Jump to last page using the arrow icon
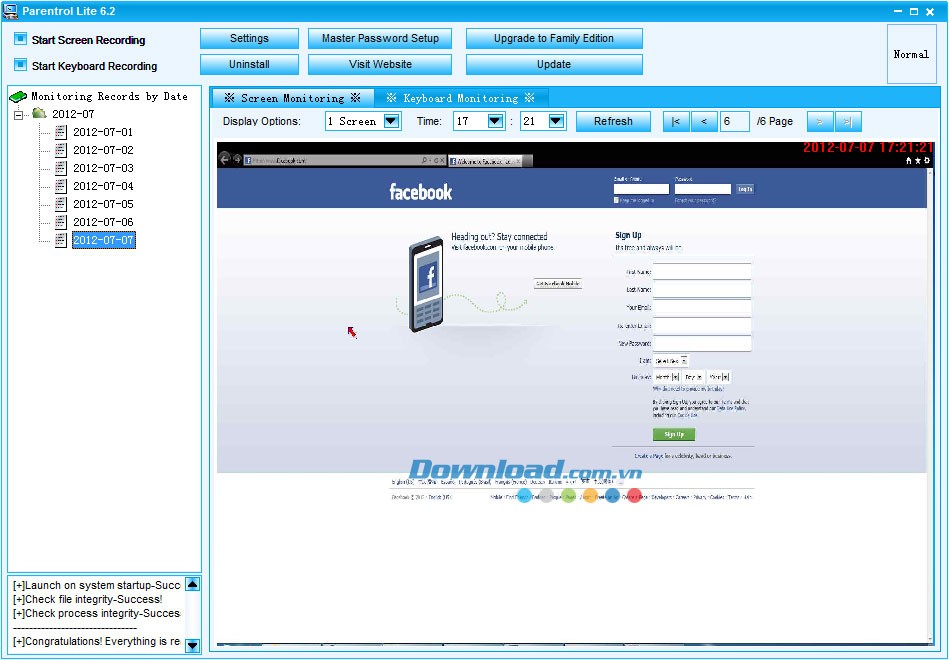This screenshot has width=949, height=660. [848, 121]
